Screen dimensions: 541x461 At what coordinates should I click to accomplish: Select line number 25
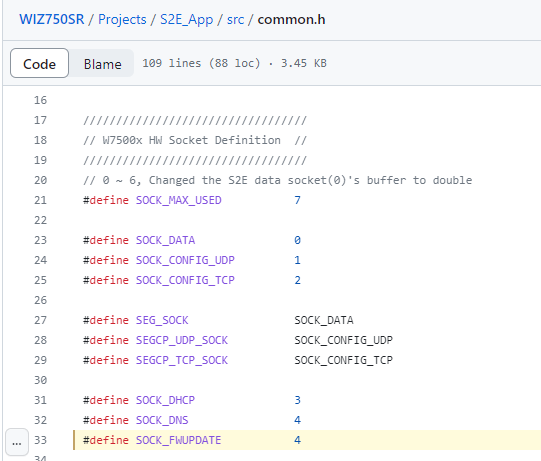[40, 281]
